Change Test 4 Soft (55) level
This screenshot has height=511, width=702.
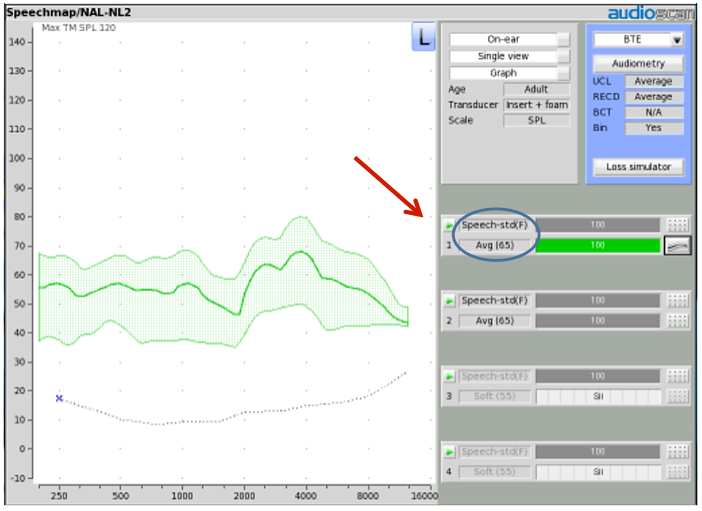pyautogui.click(x=494, y=472)
